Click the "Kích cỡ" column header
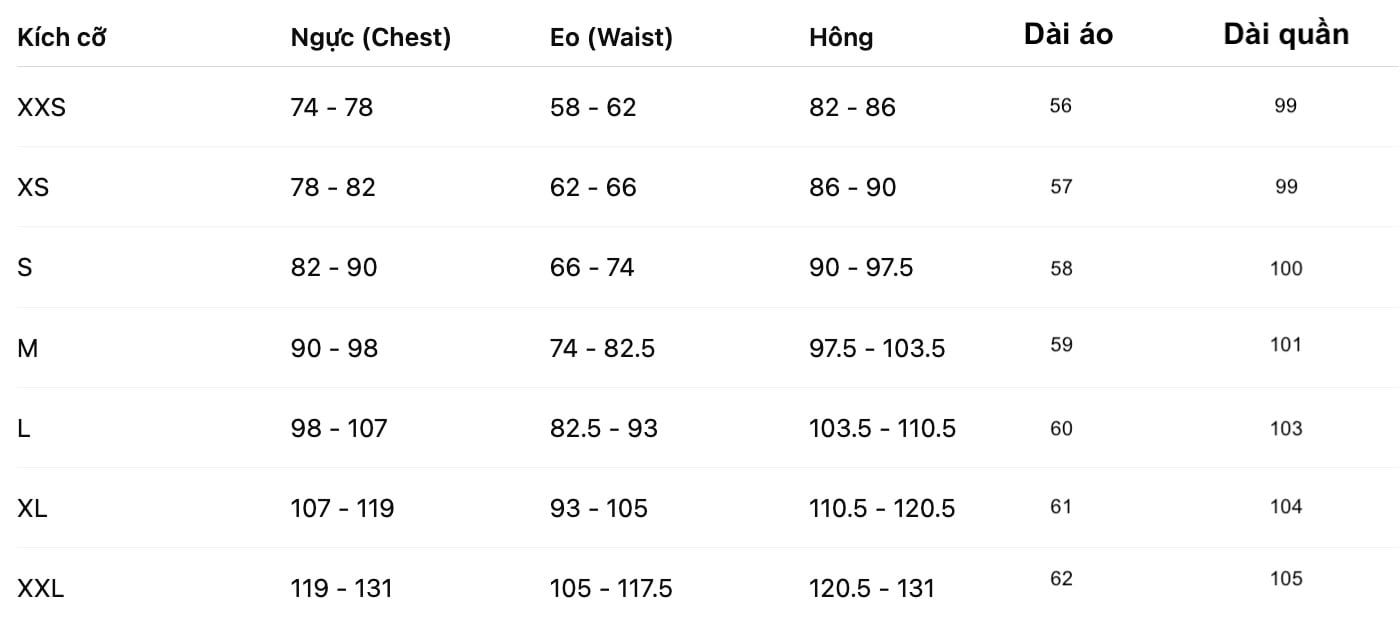The width and height of the screenshot is (1400, 630). tap(62, 38)
